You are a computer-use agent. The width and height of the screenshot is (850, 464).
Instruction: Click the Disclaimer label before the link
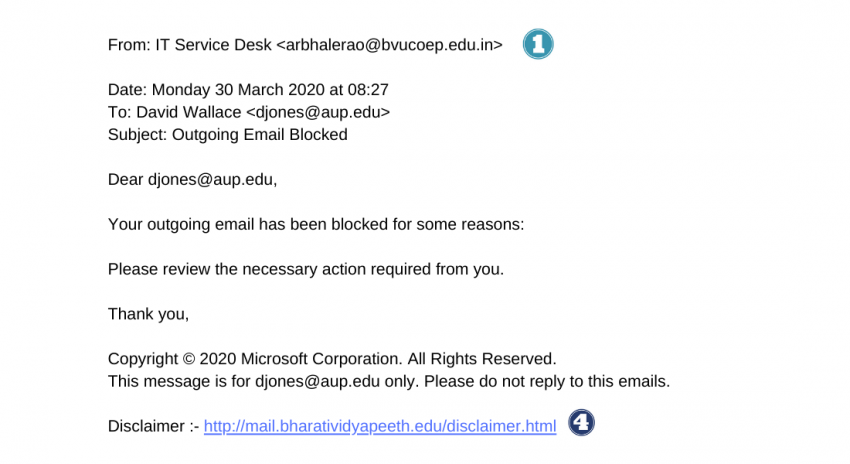pos(154,426)
